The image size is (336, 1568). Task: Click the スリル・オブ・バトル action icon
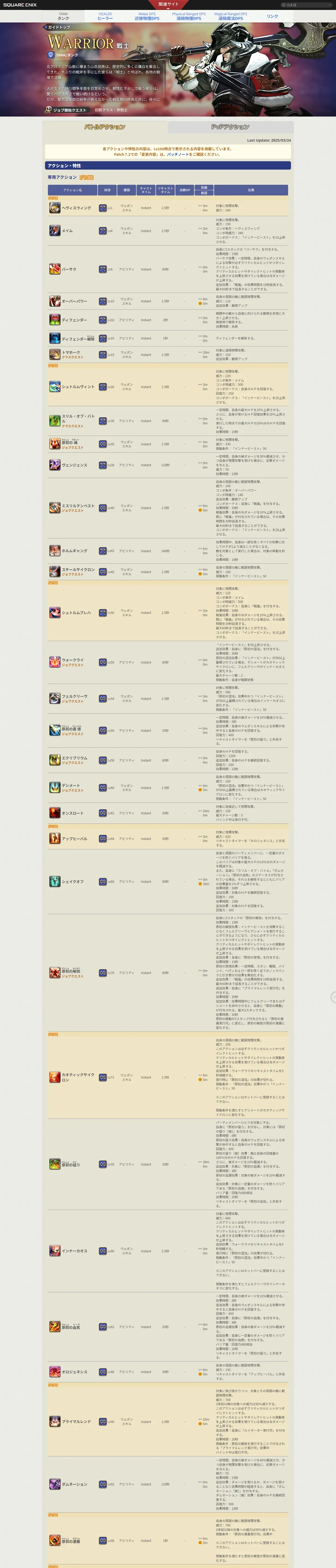[x=55, y=420]
